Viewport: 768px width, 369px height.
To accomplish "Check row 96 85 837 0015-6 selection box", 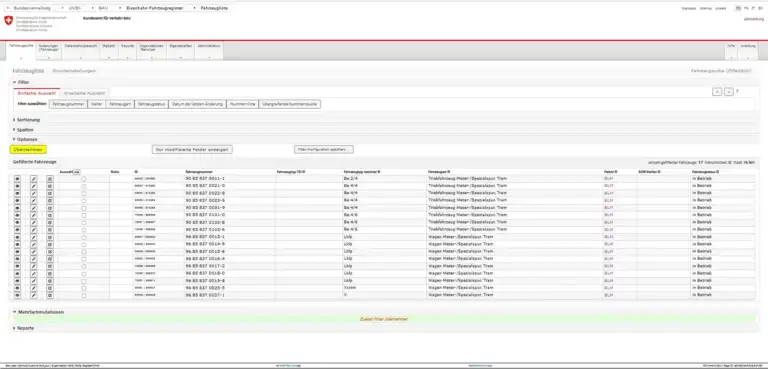I will coord(84,251).
